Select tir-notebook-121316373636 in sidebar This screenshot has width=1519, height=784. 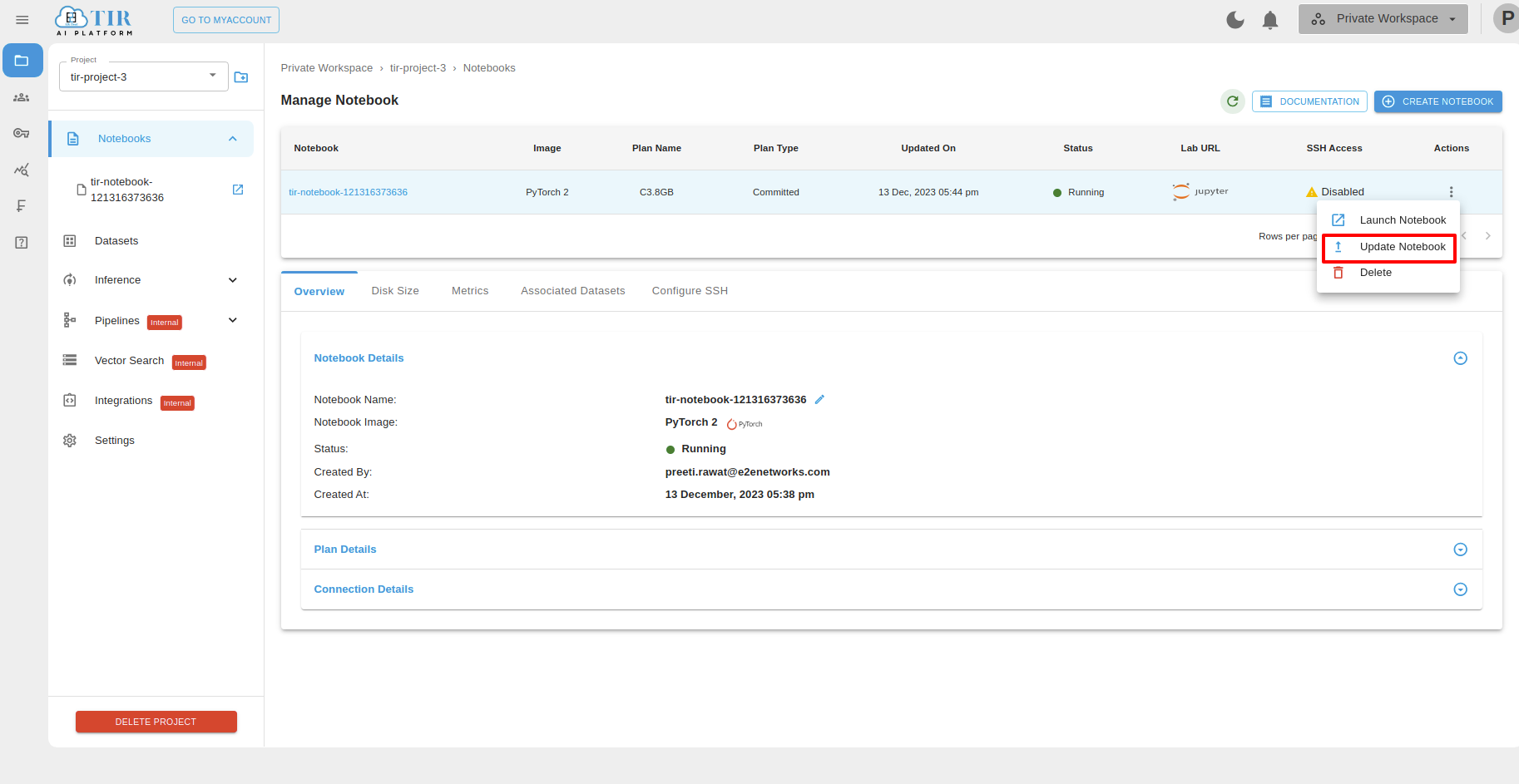pyautogui.click(x=127, y=190)
